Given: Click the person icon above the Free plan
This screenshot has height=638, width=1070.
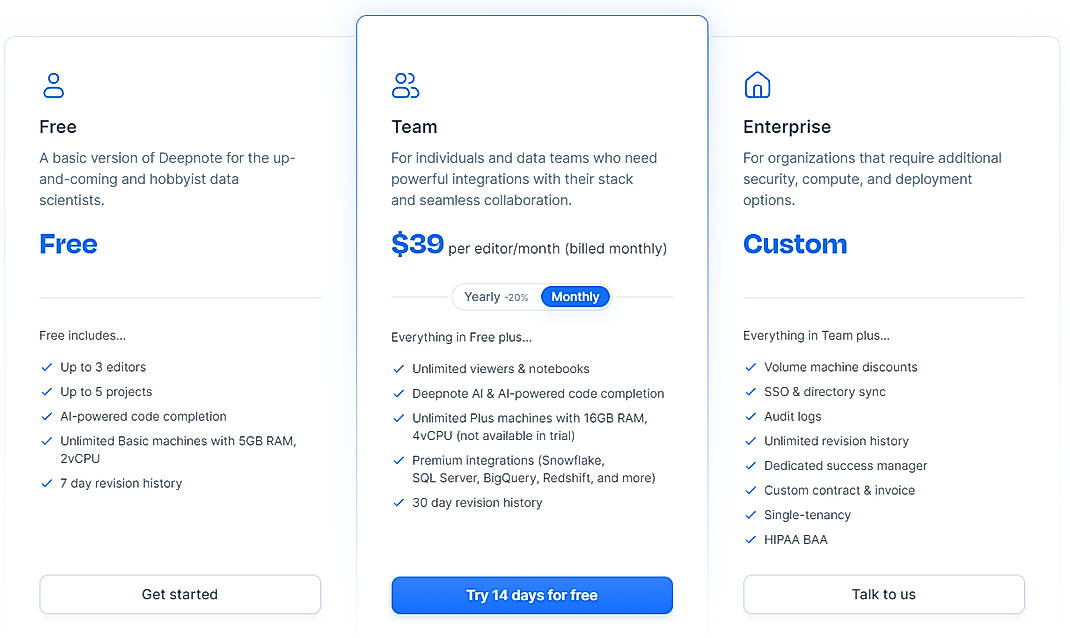Looking at the screenshot, I should pos(54,85).
